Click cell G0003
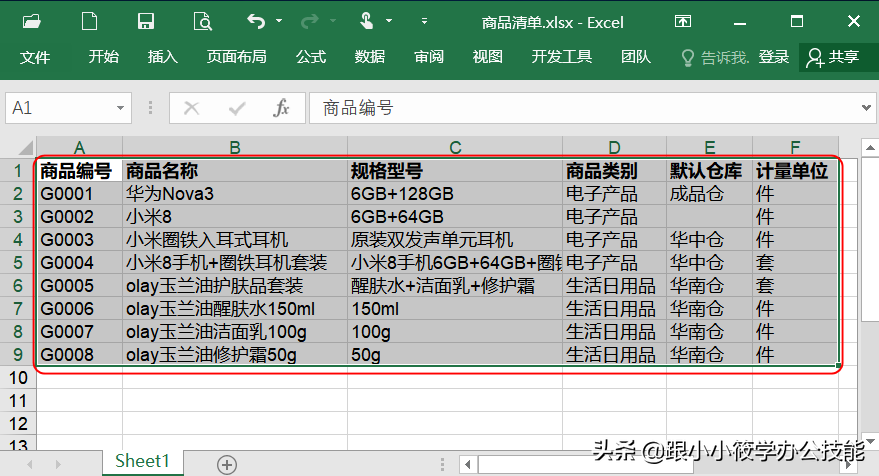 point(80,239)
